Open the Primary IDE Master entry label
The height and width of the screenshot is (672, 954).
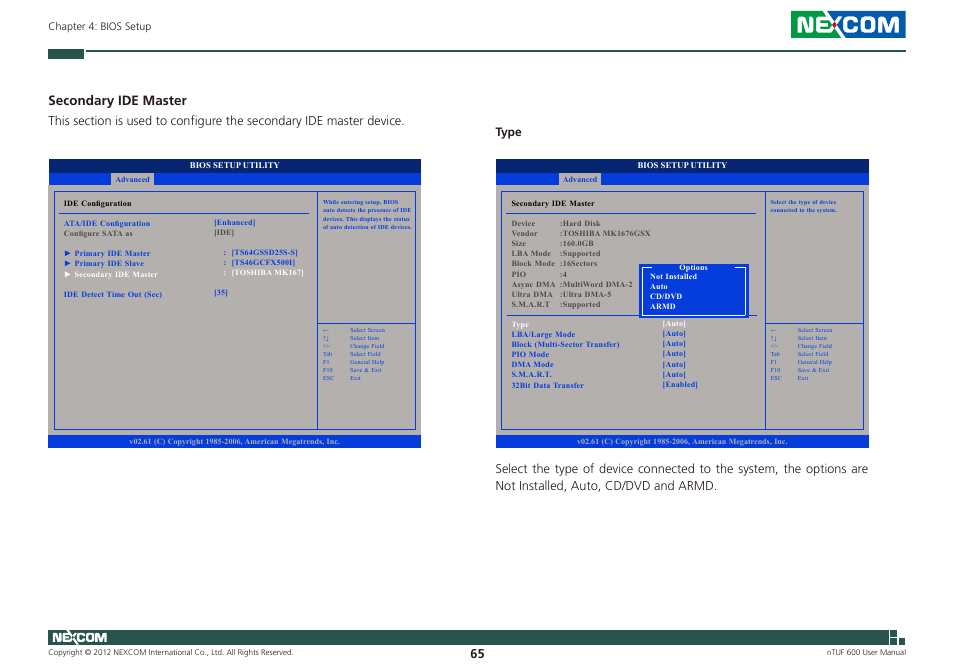click(x=112, y=253)
